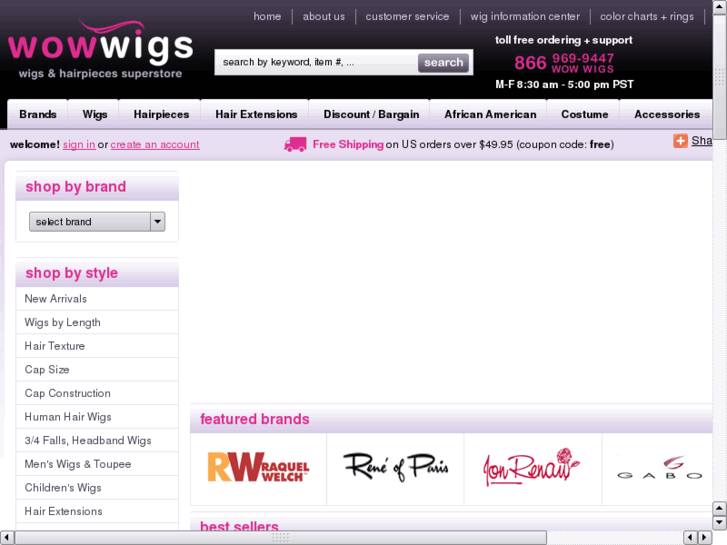Click the horizontal scrollbar thumb
727x545 pixels.
[x=281, y=537]
